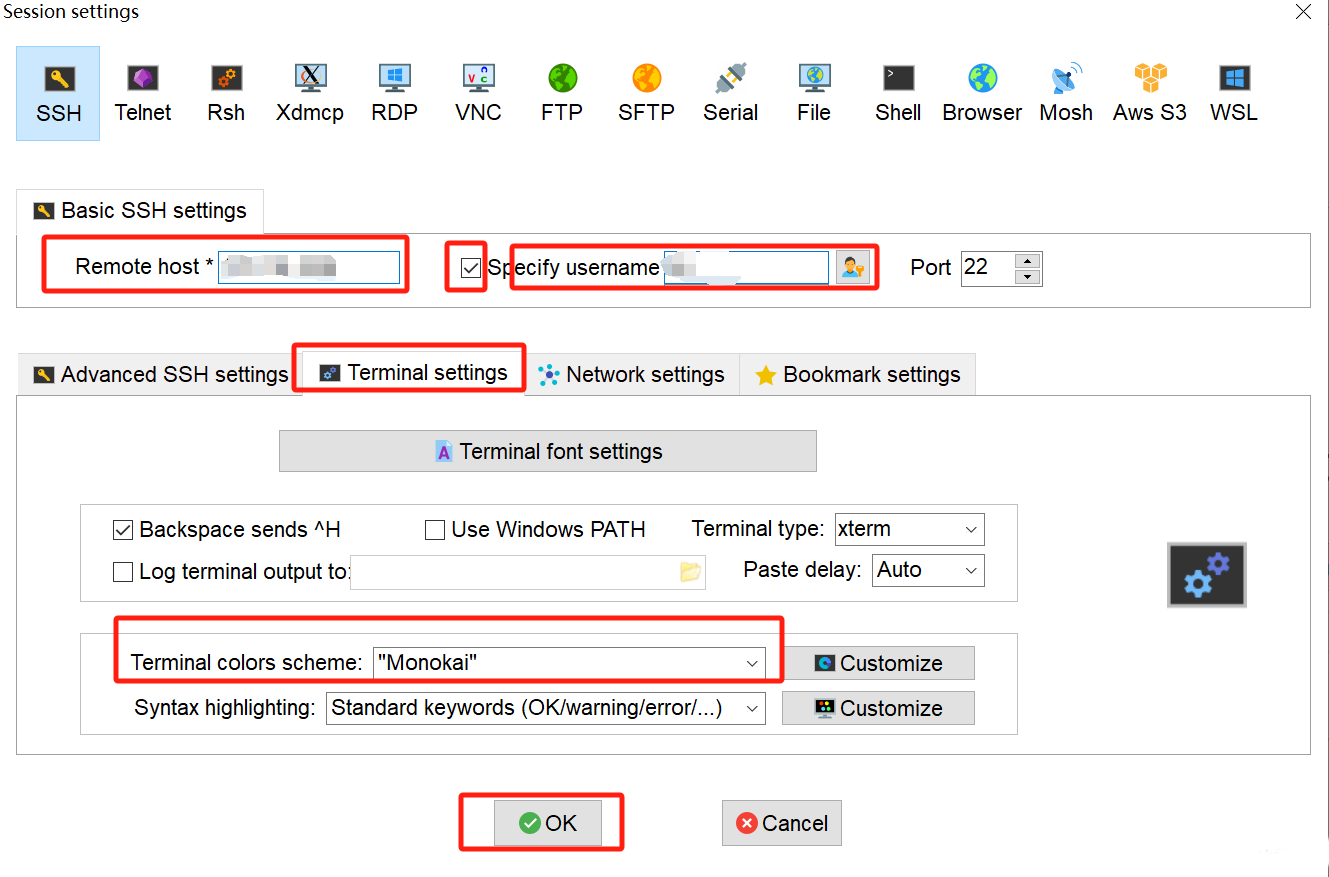Screen dimensions: 1329x877
Task: Click the blue gears settings icon
Action: [x=1207, y=575]
